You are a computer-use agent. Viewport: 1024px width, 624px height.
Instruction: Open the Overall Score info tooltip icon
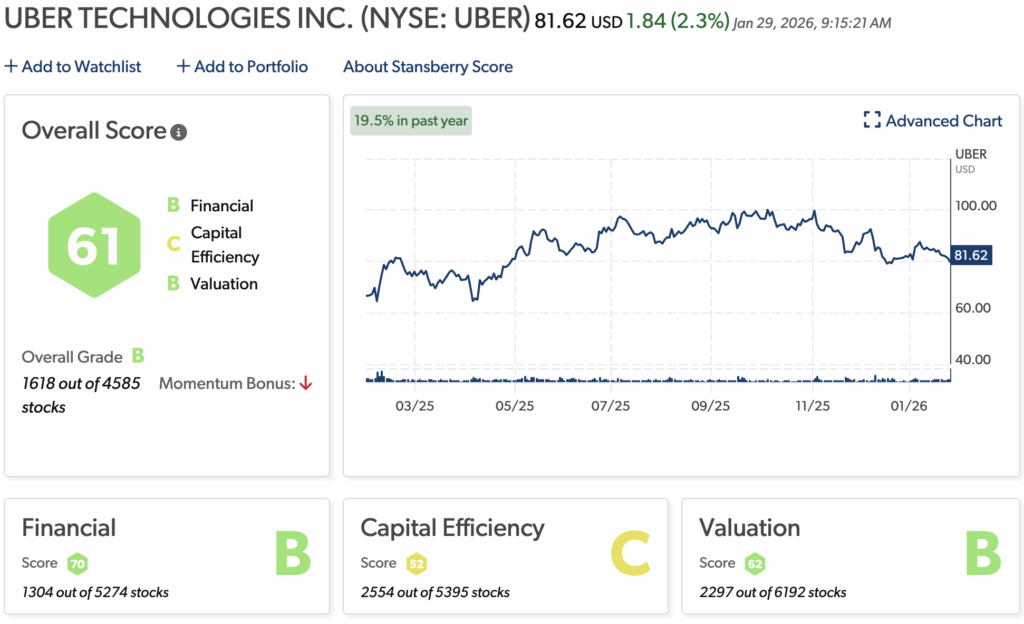(179, 130)
